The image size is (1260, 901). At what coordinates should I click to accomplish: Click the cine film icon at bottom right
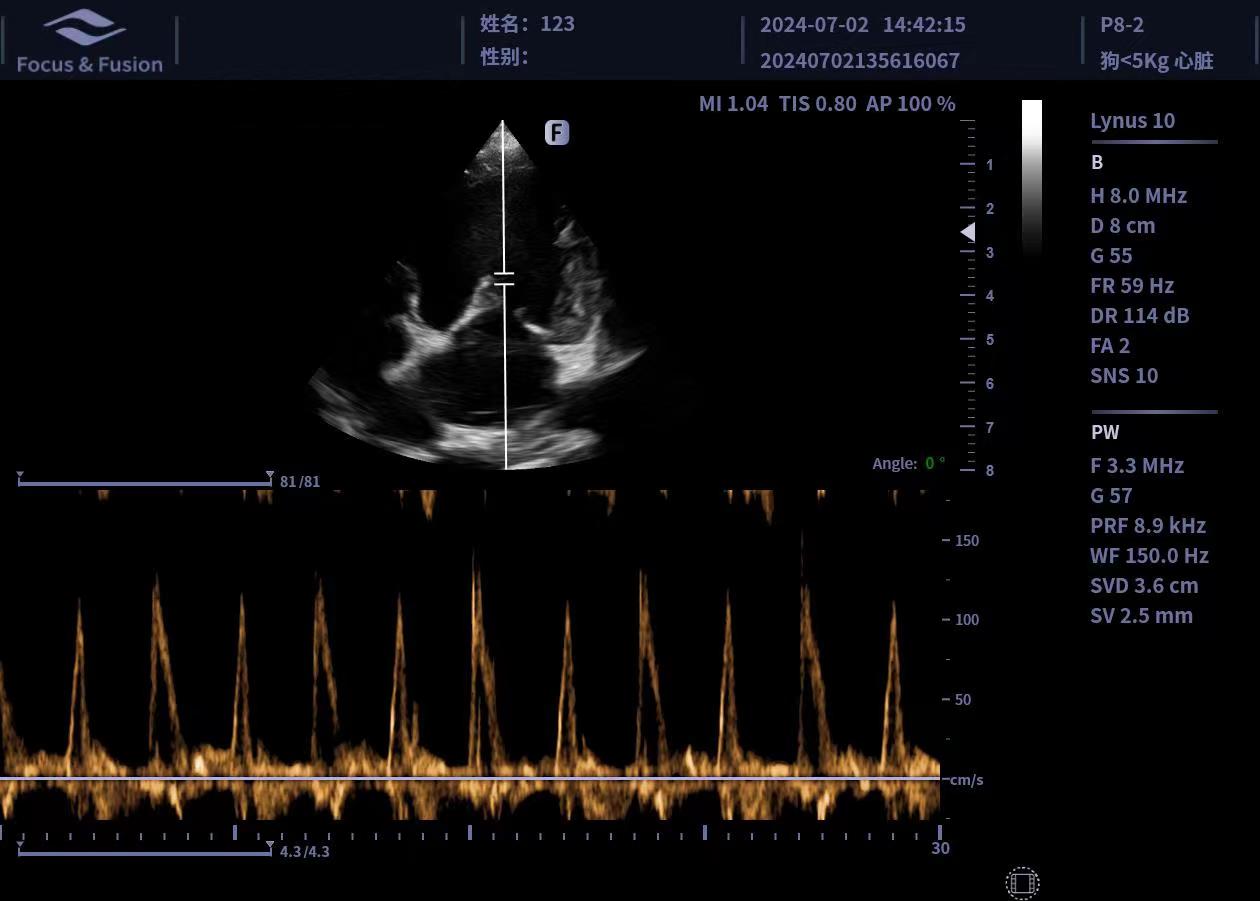coord(1022,883)
